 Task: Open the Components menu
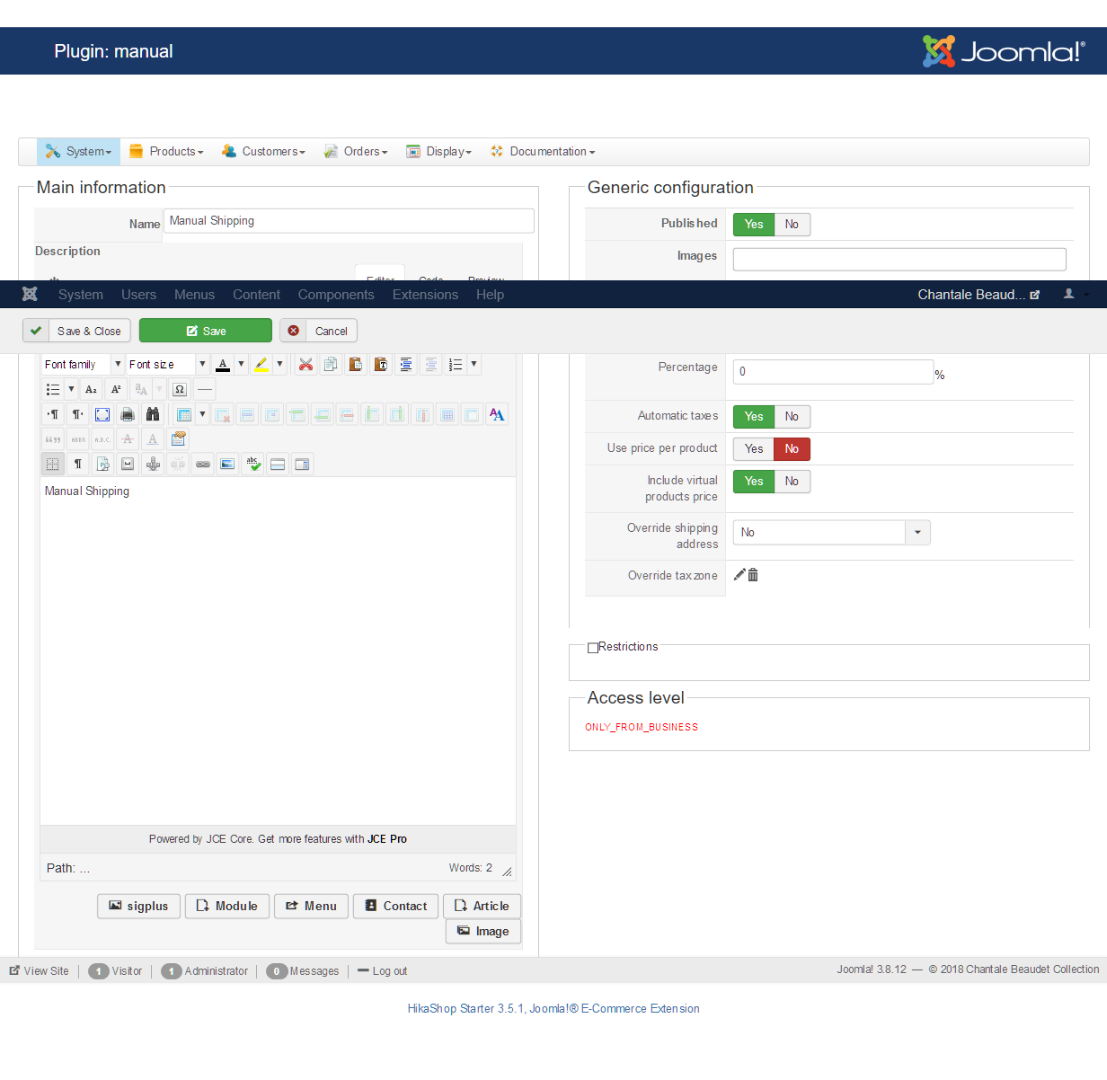click(336, 294)
